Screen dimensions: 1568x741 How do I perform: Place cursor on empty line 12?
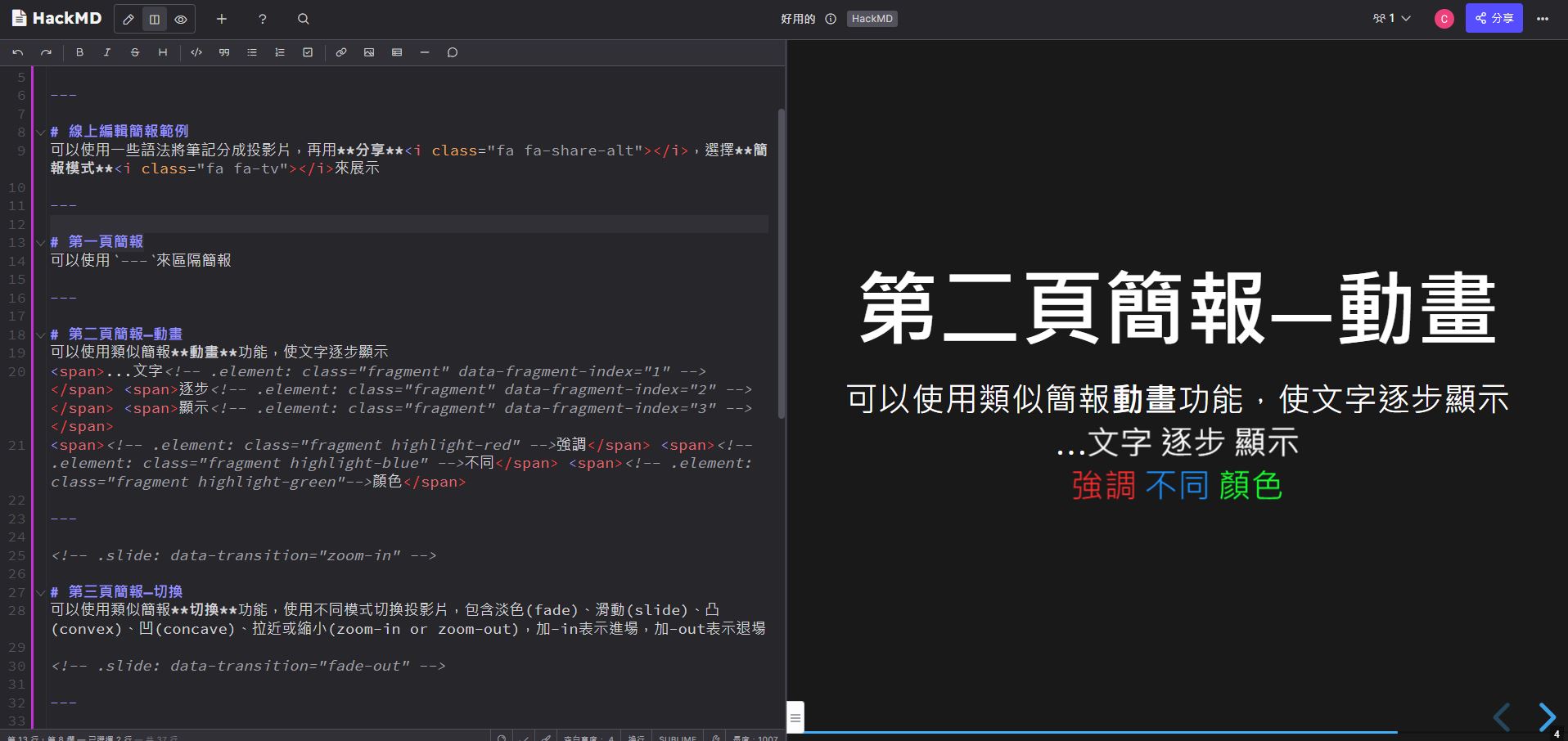(x=409, y=223)
